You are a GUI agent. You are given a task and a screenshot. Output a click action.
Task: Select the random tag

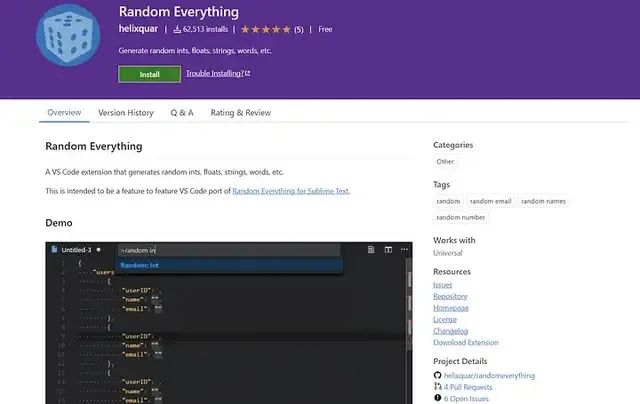[x=448, y=201]
